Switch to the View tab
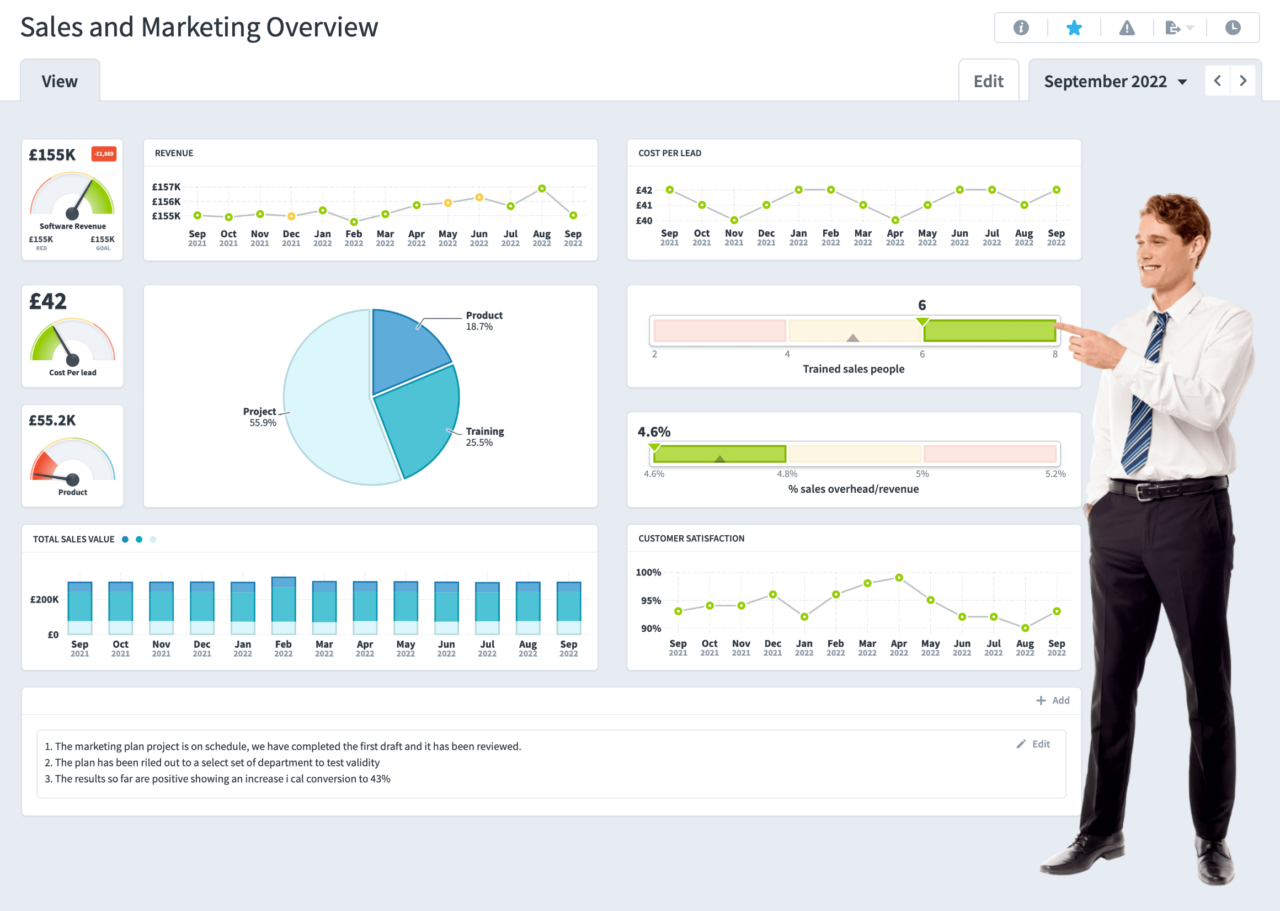The width and height of the screenshot is (1280, 911). pos(59,80)
